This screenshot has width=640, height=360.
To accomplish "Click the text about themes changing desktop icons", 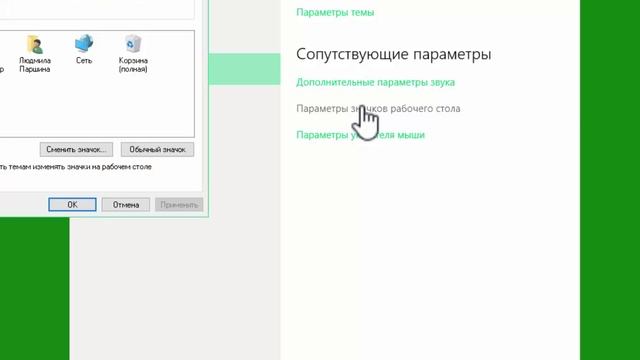I will [x=76, y=167].
